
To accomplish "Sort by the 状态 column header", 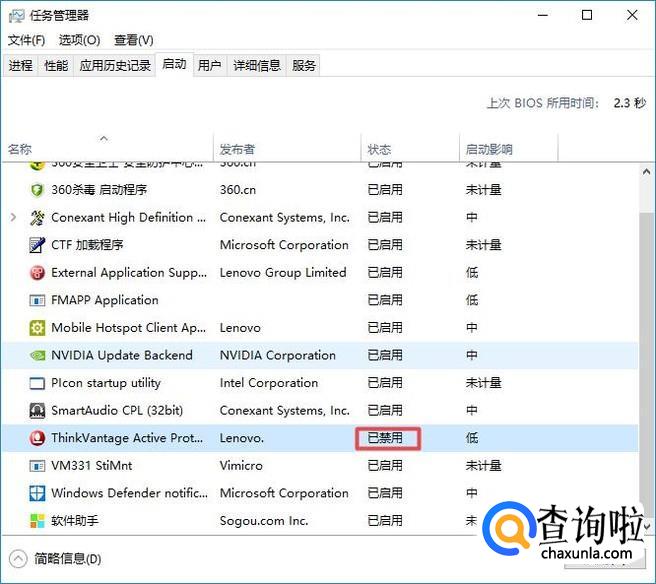I will [x=410, y=148].
